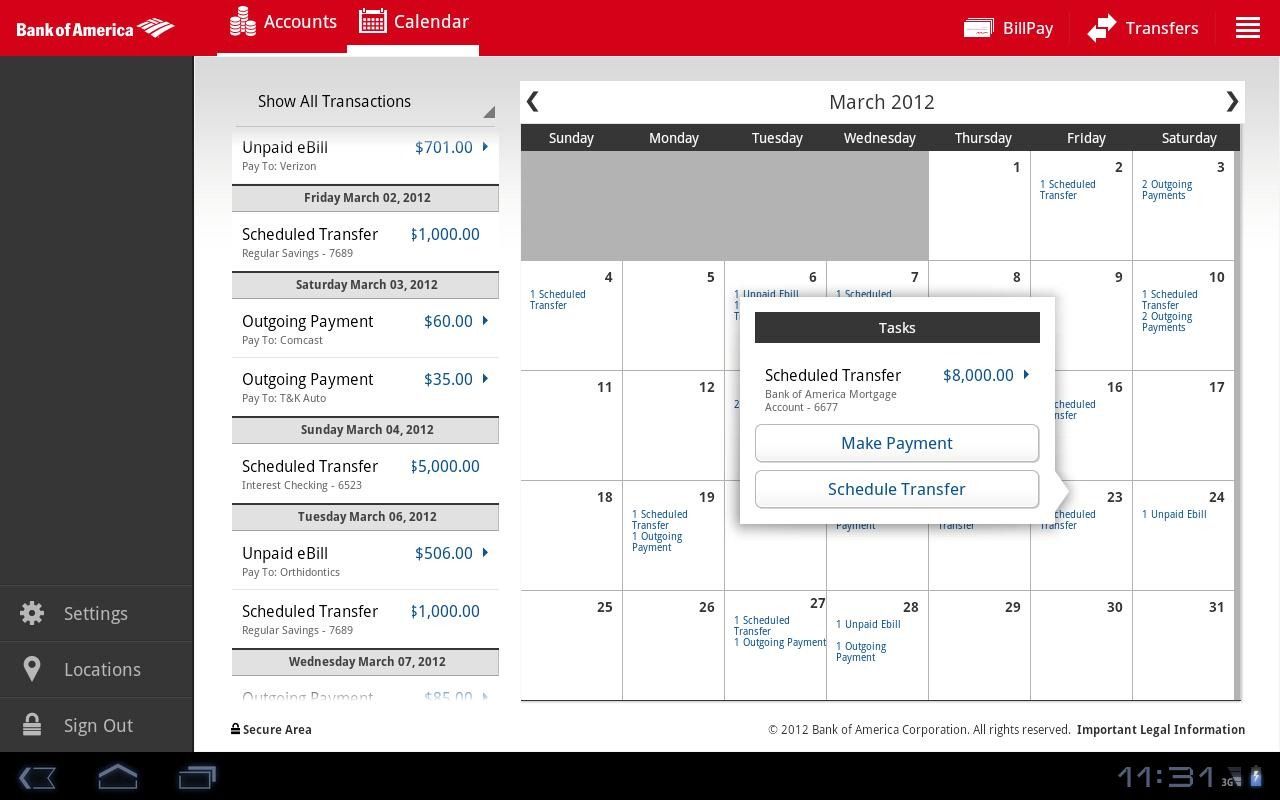Open the hamburger menu
This screenshot has height=800, width=1280.
[1247, 27]
